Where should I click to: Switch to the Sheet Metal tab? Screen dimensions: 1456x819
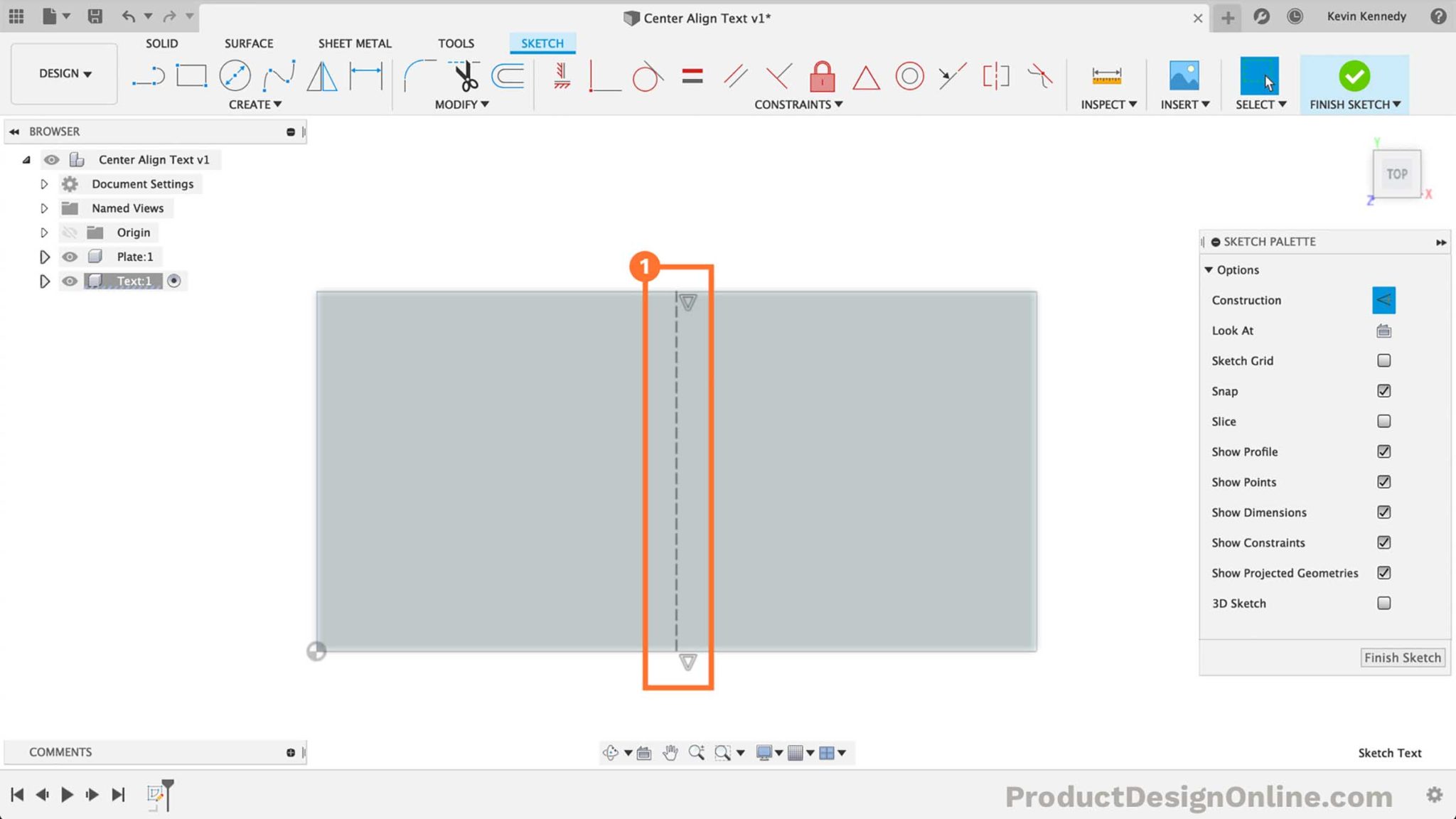(355, 43)
